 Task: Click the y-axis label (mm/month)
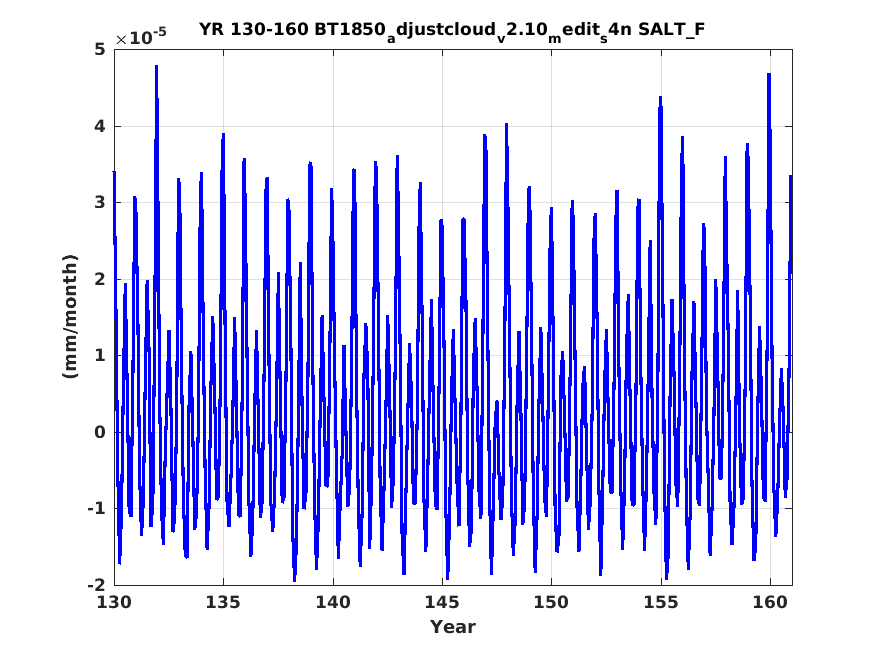(70, 316)
